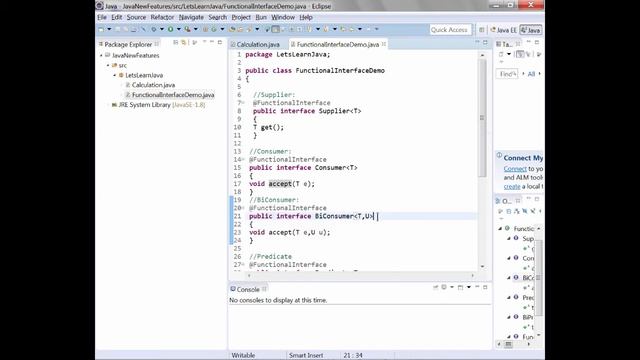The width and height of the screenshot is (640, 360).
Task: Run the program with green Run icon
Action: (x=170, y=29)
